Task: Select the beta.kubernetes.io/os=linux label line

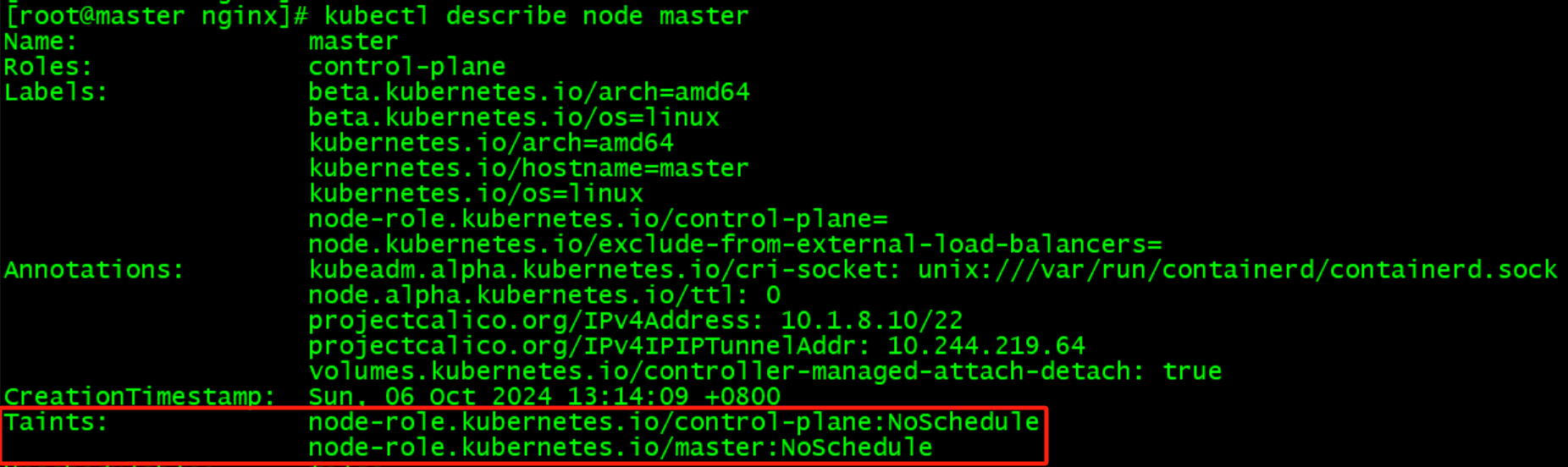Action: pos(513,118)
